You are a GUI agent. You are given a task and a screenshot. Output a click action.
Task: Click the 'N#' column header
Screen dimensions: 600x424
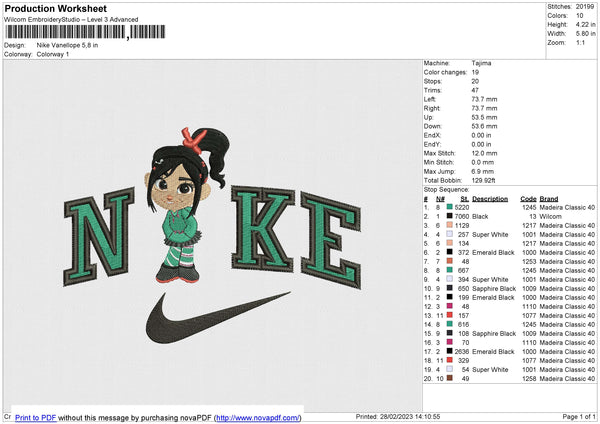440,199
